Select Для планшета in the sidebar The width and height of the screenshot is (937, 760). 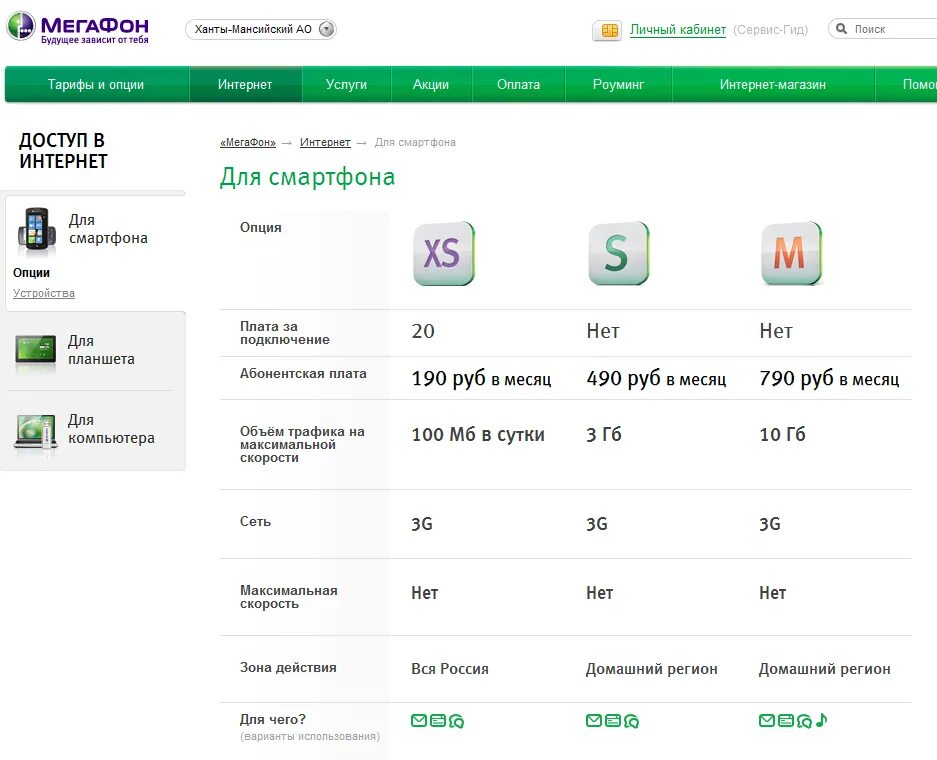[x=101, y=350]
